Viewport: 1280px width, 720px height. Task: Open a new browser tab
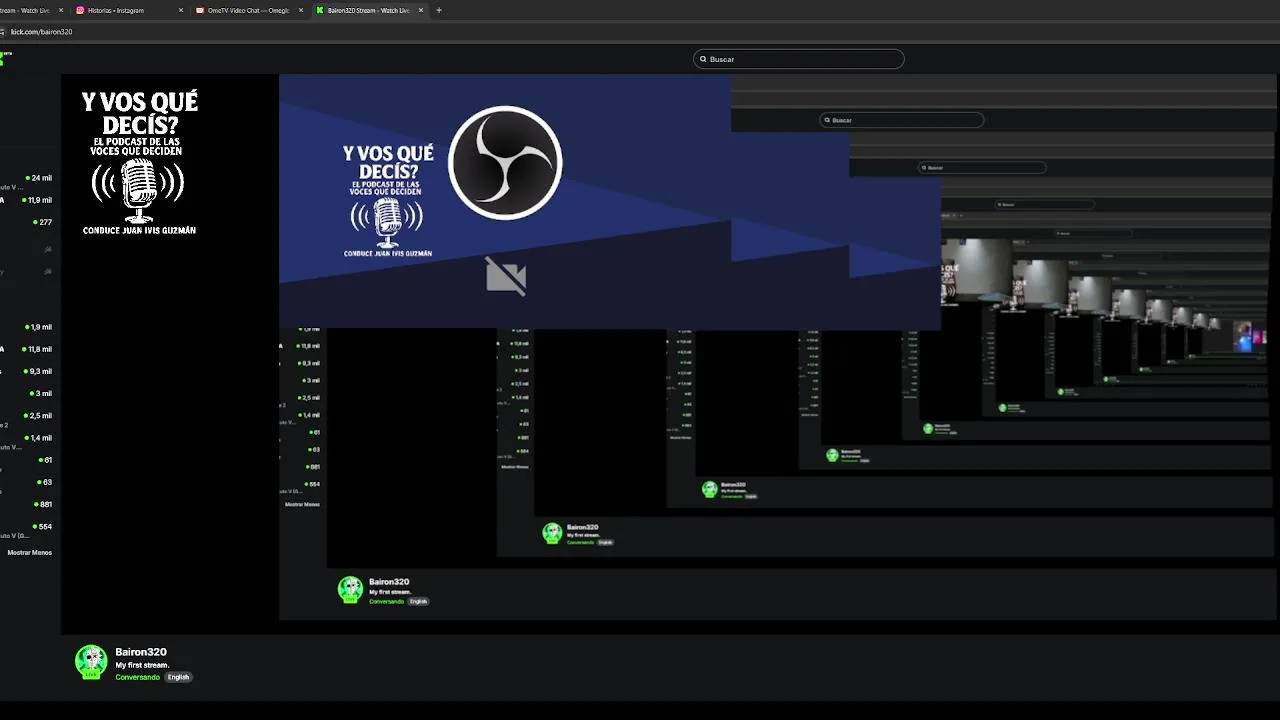(x=439, y=10)
